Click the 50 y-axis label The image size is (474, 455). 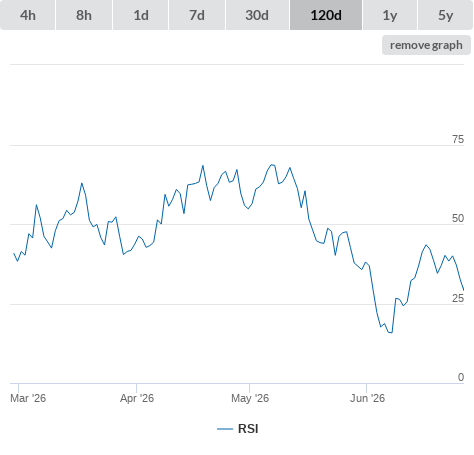tap(458, 218)
